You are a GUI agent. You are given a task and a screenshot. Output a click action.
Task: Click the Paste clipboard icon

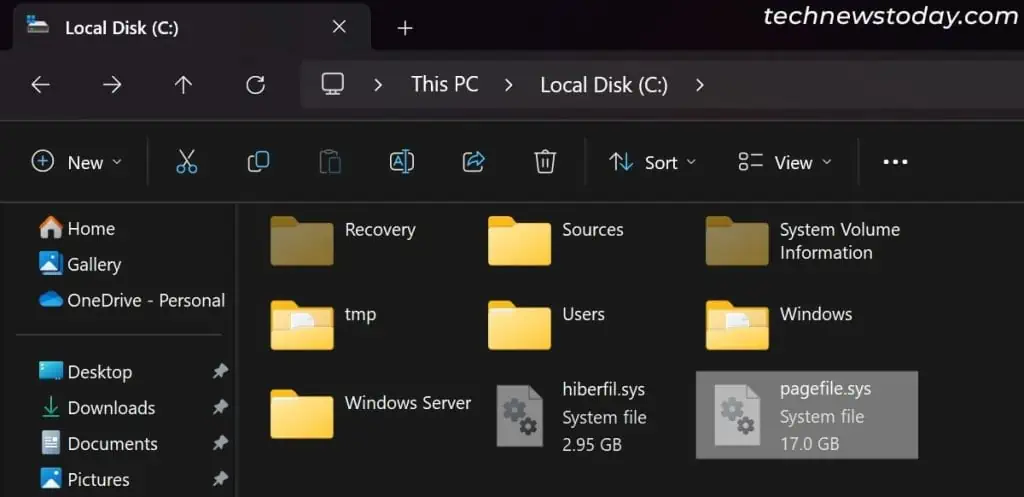(330, 161)
